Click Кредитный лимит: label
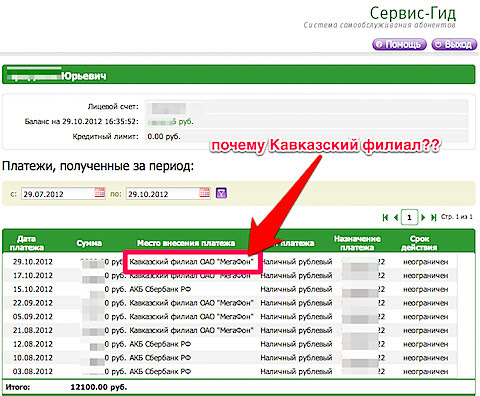This screenshot has height=396, width=480. point(105,136)
